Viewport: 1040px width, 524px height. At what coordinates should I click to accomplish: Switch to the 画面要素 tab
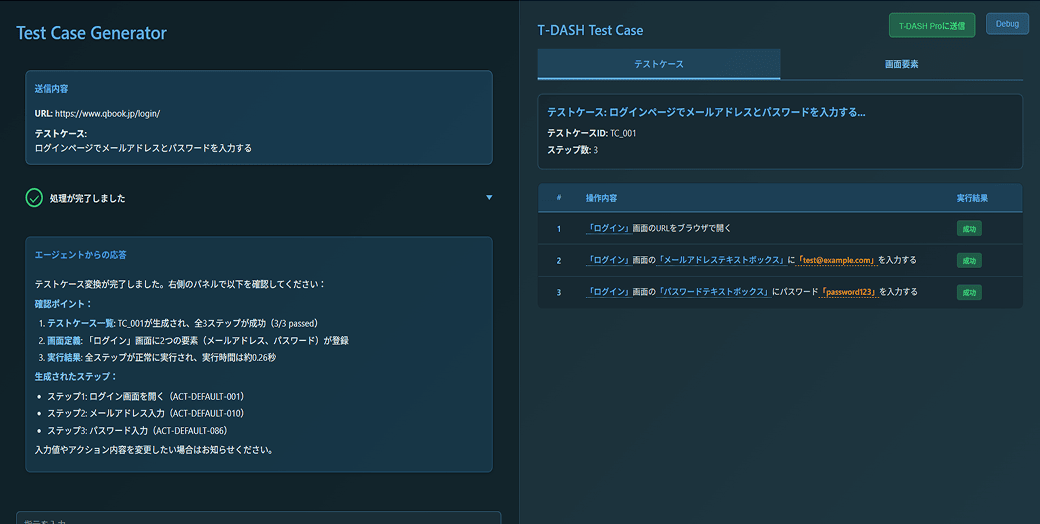(901, 64)
